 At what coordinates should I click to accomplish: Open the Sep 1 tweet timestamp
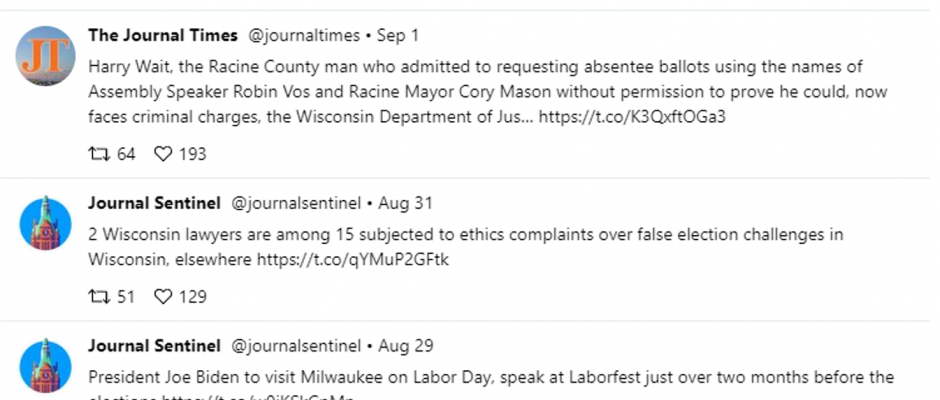pos(398,36)
